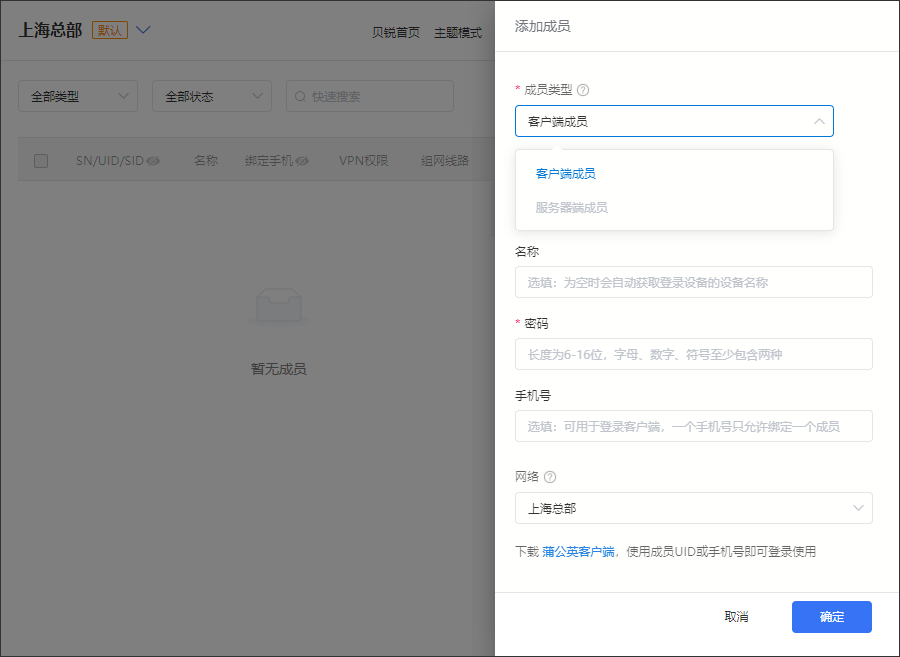Open the 网络 上海总部 dropdown
Image resolution: width=900 pixels, height=657 pixels.
(693, 508)
